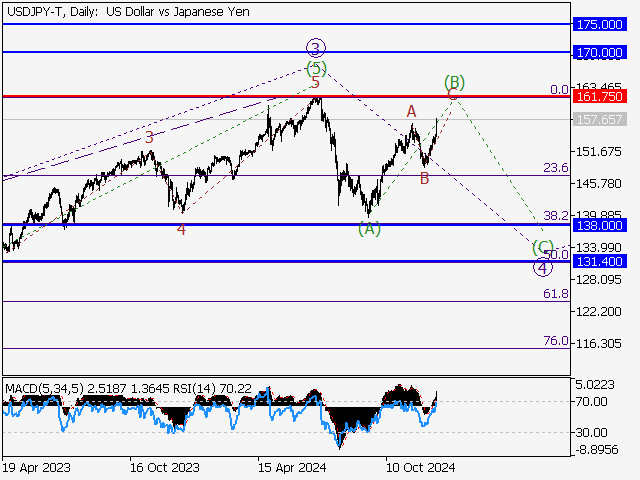
Task: Click the circled purple wave 3 label
Action: pyautogui.click(x=316, y=47)
